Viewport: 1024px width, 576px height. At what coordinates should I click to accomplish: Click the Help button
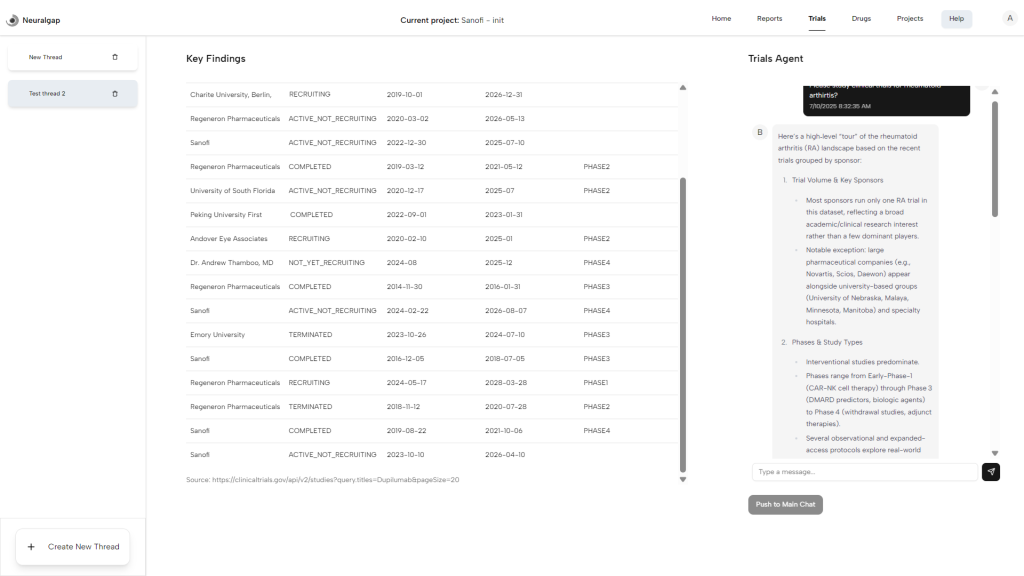[956, 19]
